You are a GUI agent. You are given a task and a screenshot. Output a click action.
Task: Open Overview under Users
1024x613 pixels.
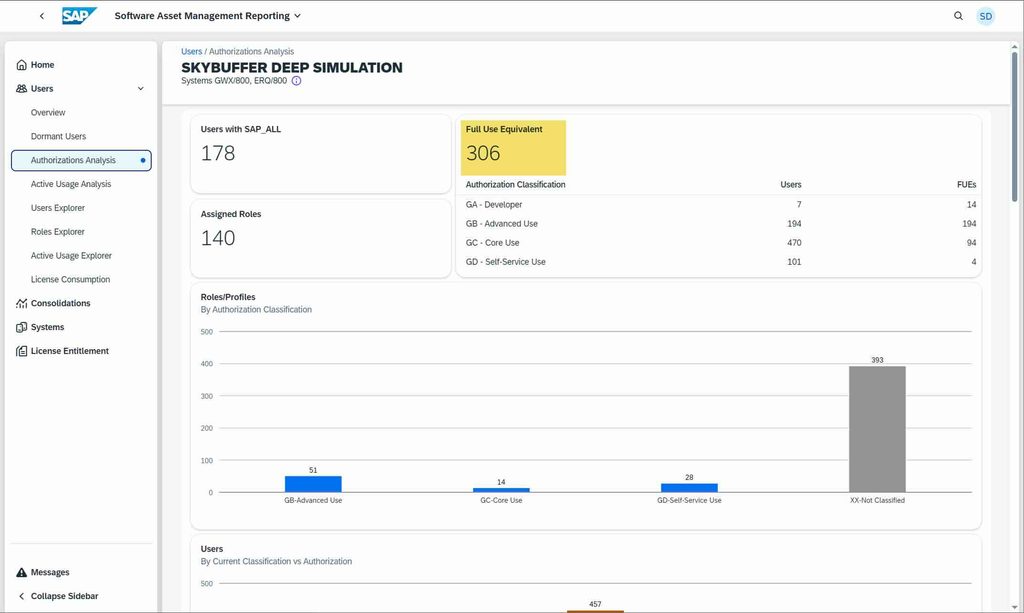click(x=48, y=112)
